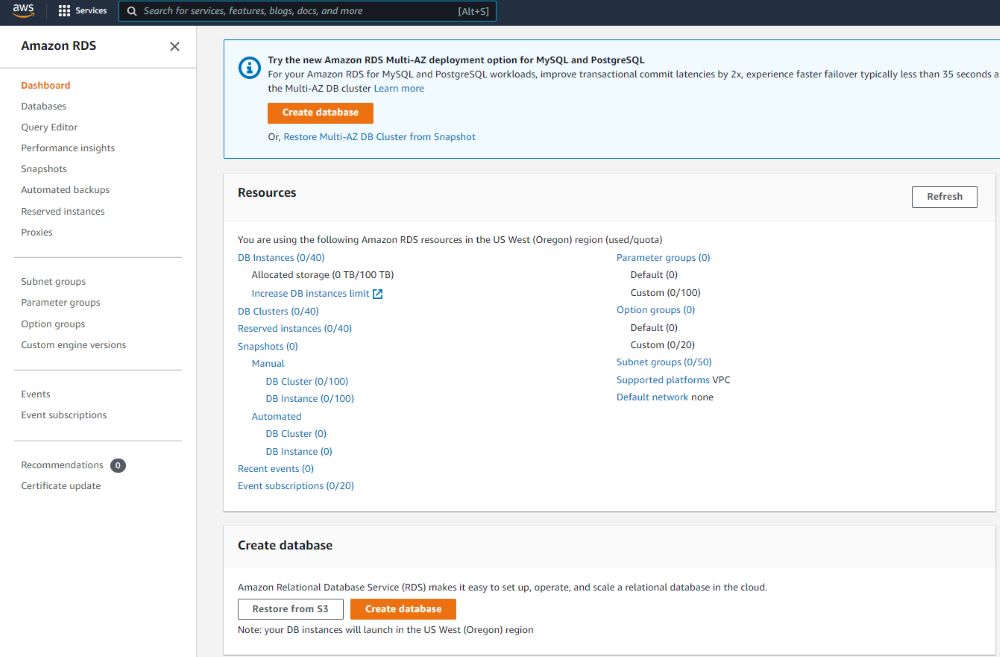This screenshot has width=1000, height=657.
Task: Open Reserved instances in sidebar
Action: tap(62, 212)
